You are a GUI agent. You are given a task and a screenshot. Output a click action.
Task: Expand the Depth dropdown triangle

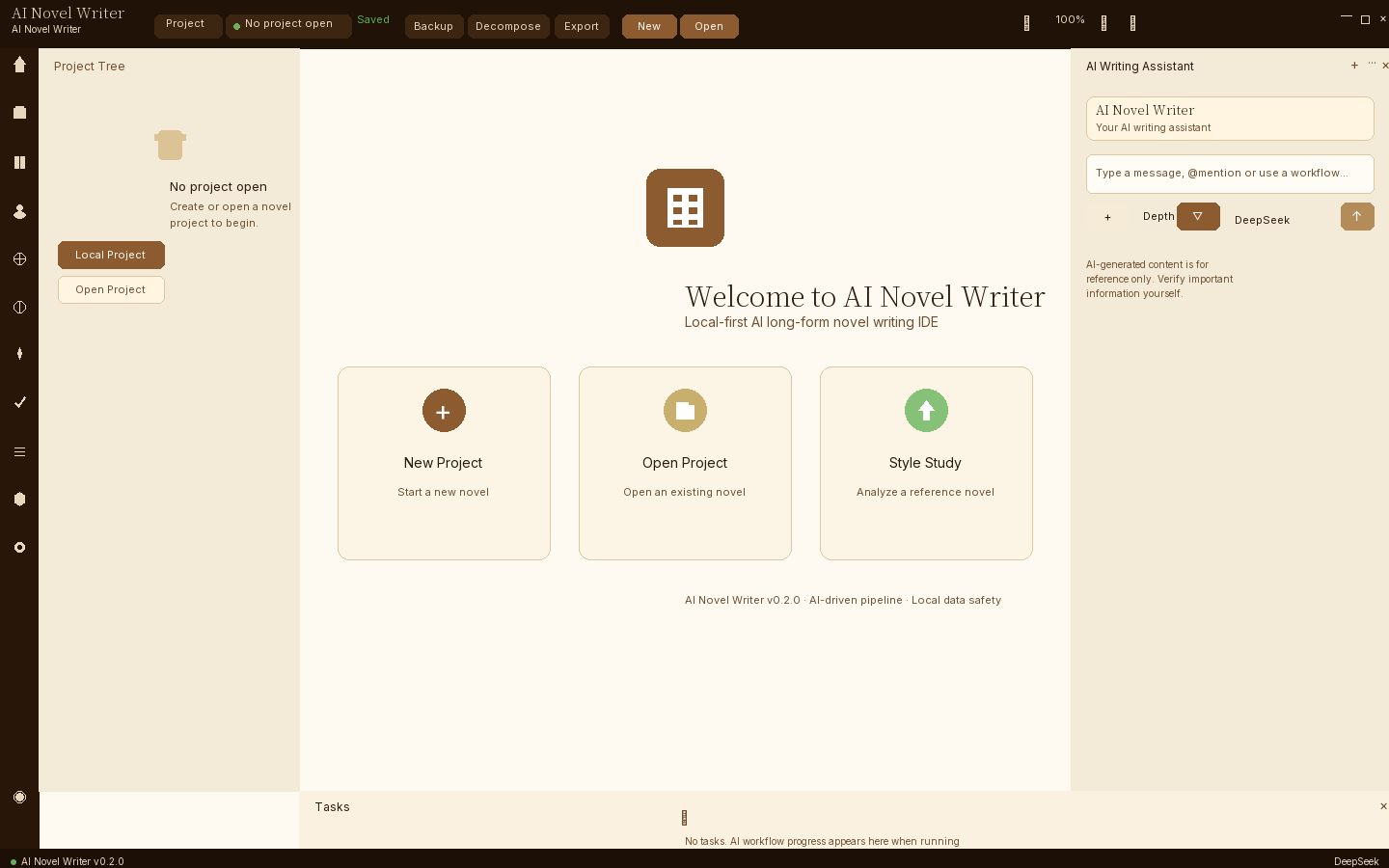click(x=1198, y=216)
